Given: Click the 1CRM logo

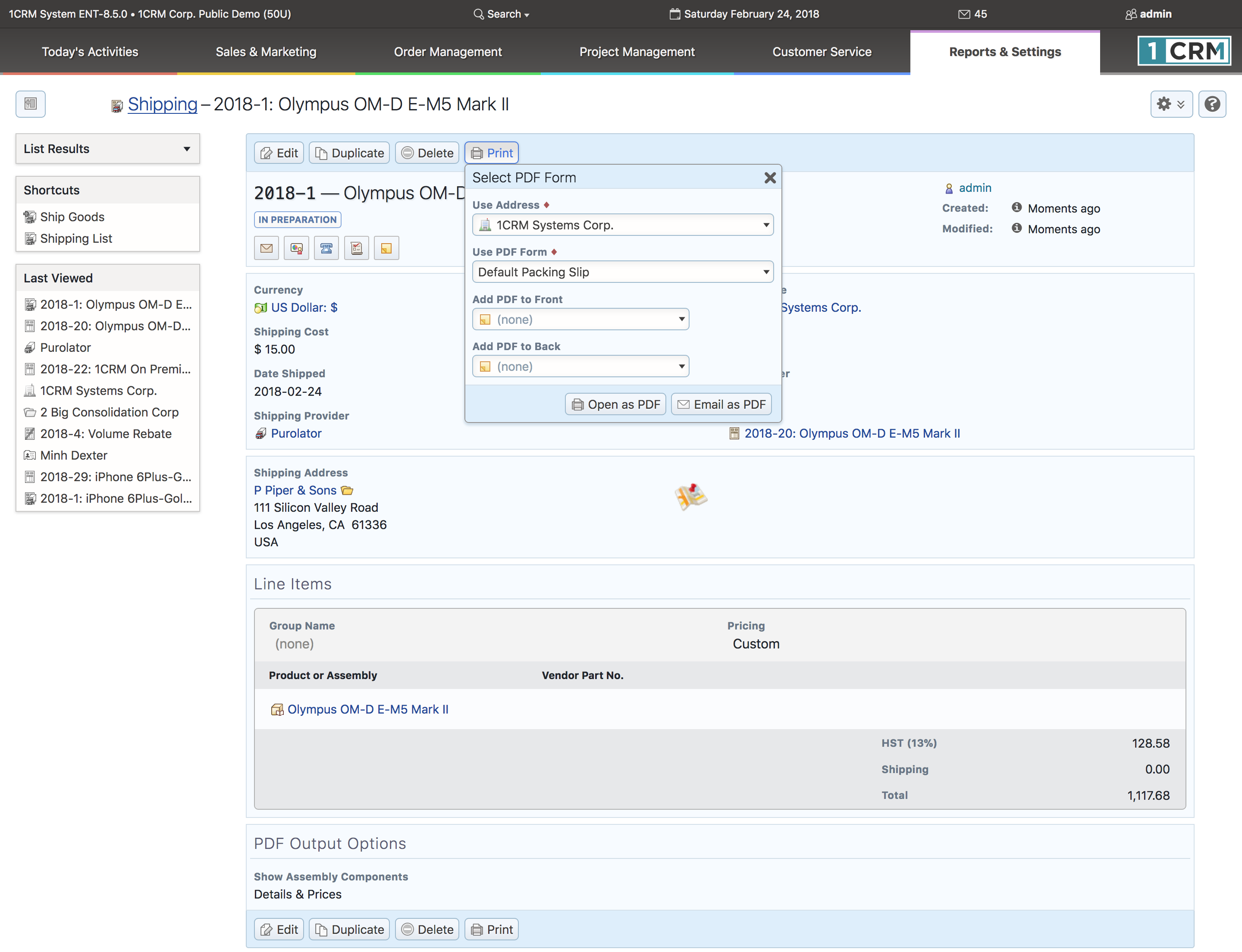Looking at the screenshot, I should pos(1184,51).
